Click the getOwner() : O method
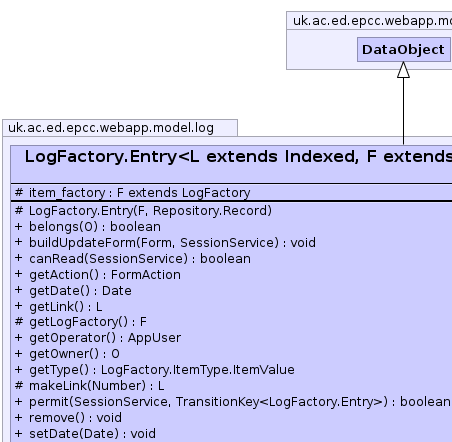Image resolution: width=452 pixels, height=442 pixels. click(x=67, y=354)
